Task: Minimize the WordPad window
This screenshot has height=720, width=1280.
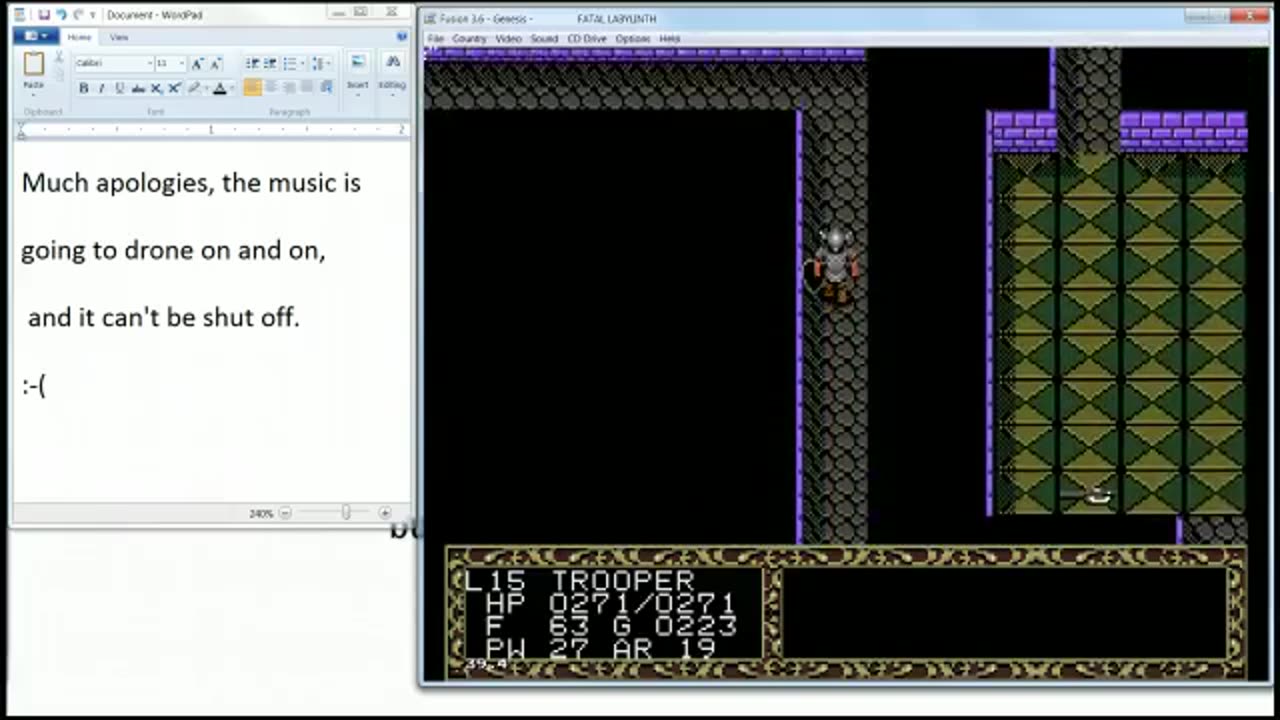Action: coord(338,13)
